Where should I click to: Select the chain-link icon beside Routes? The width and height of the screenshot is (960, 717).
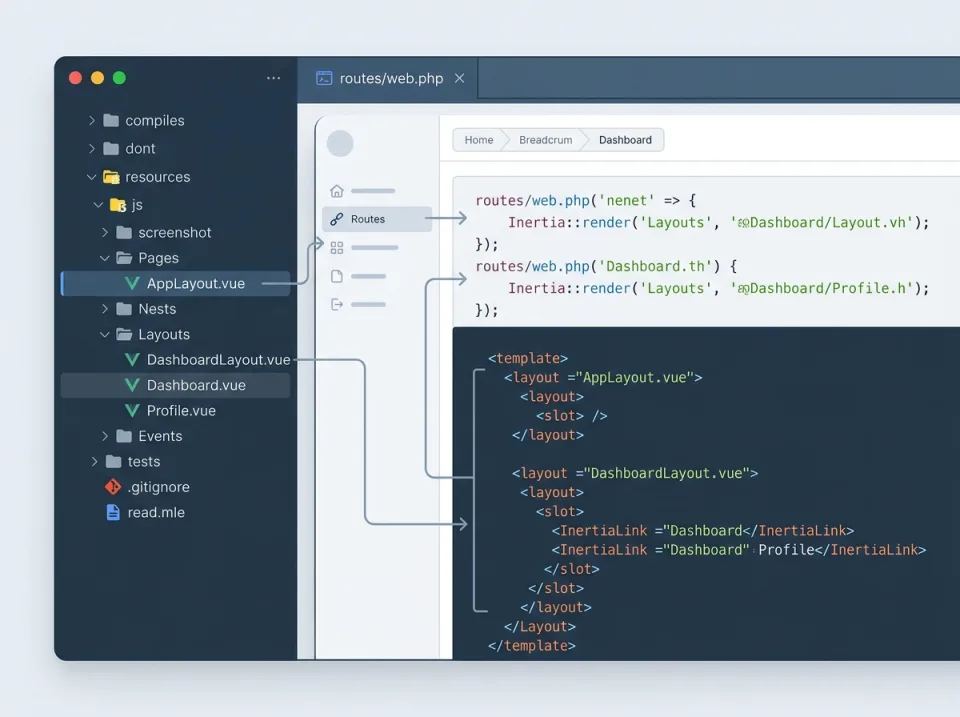[336, 219]
